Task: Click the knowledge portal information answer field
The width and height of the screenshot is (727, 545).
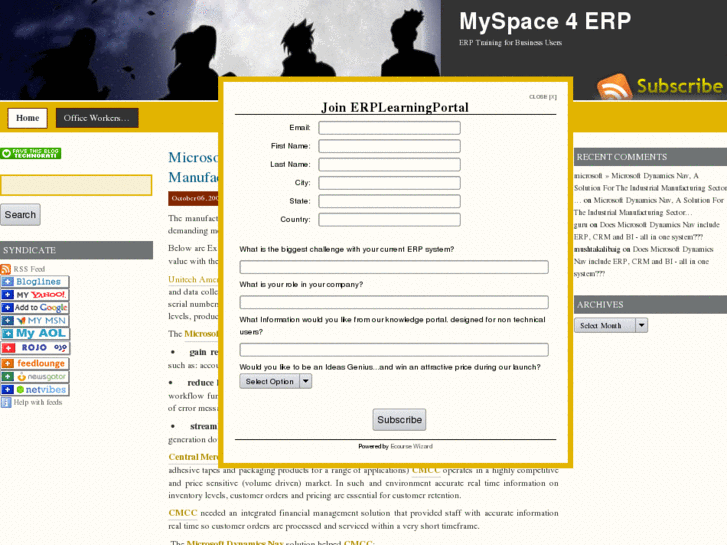Action: tap(394, 350)
